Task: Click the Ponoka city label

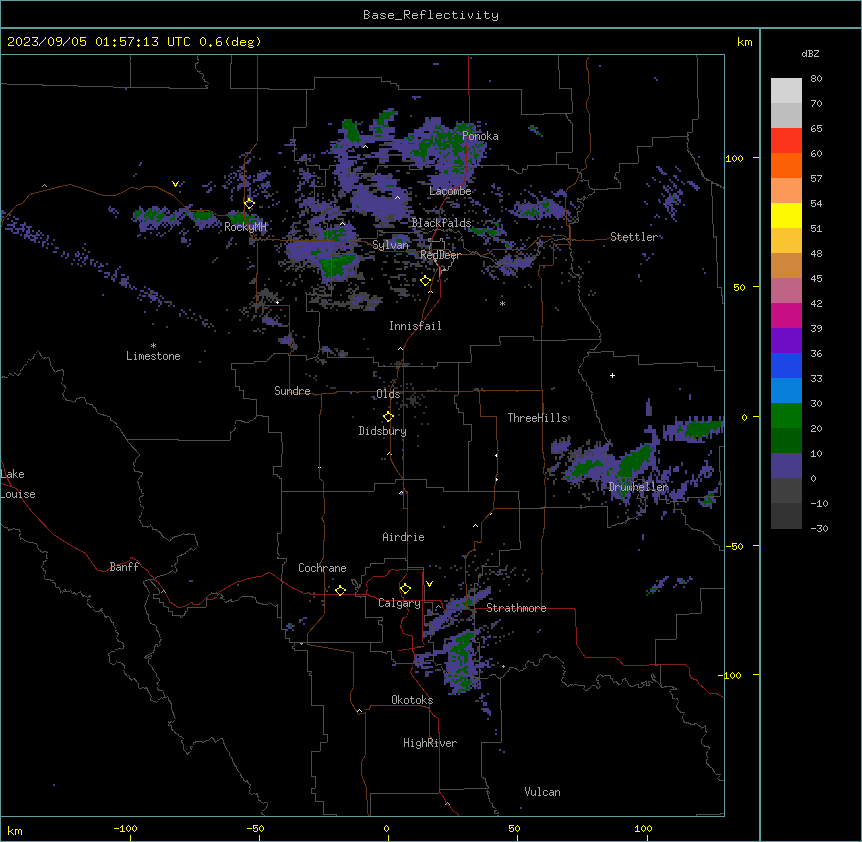Action: pyautogui.click(x=480, y=136)
